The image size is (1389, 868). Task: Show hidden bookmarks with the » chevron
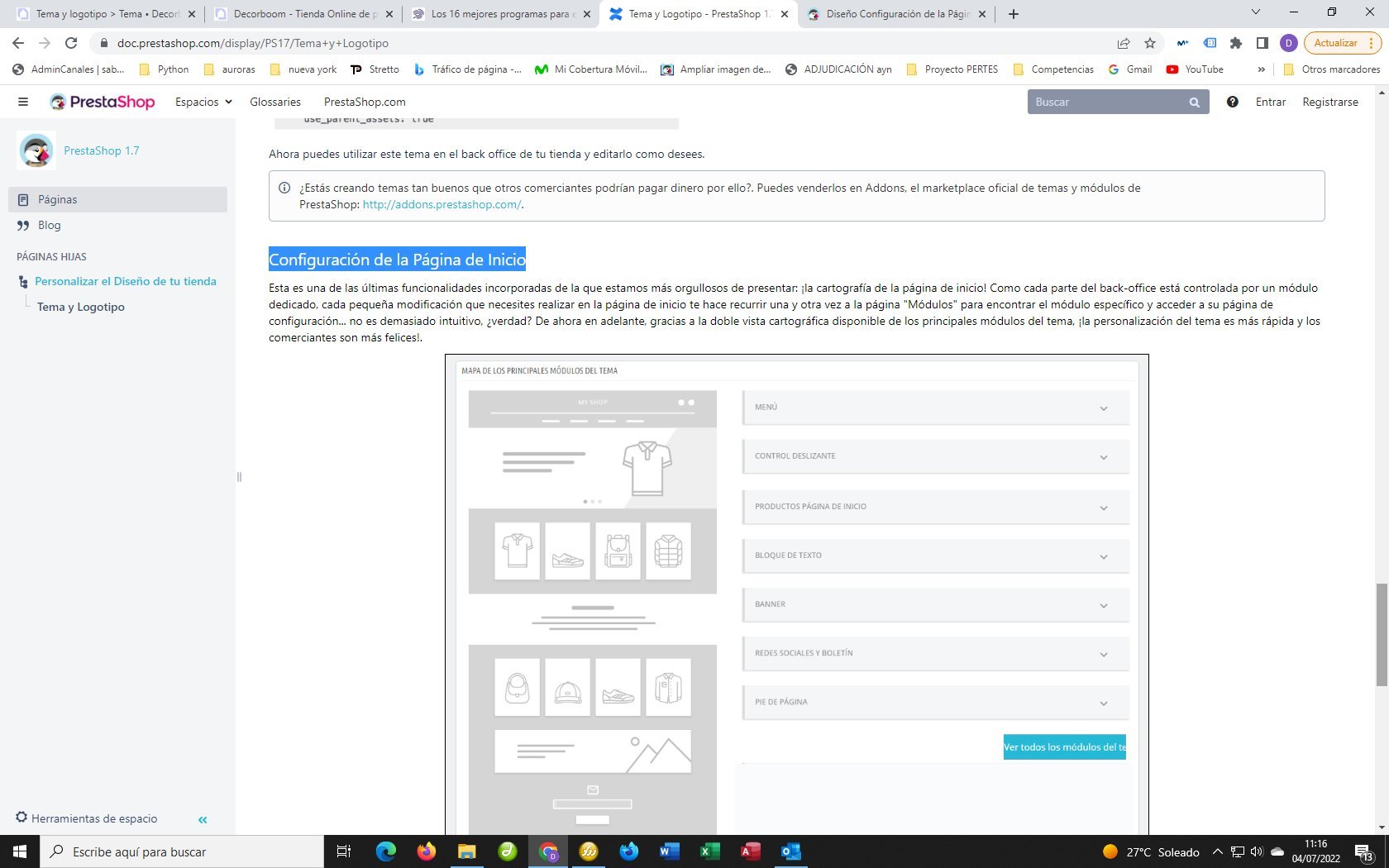pyautogui.click(x=1261, y=69)
